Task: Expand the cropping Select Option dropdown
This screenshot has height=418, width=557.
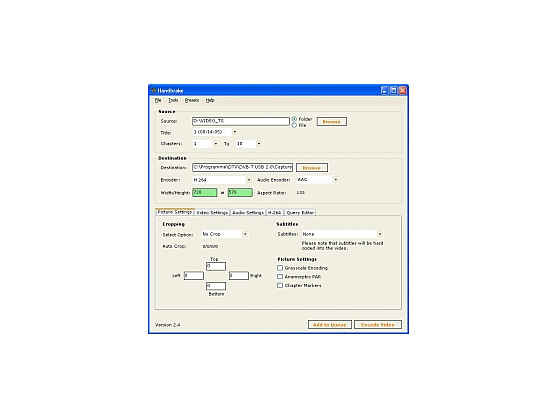Action: pyautogui.click(x=245, y=234)
